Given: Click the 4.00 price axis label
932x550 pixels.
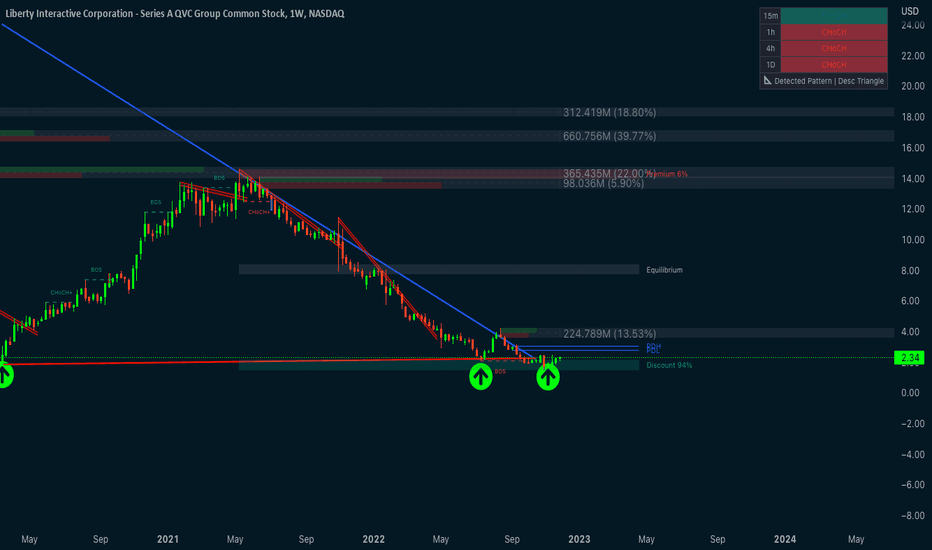Looking at the screenshot, I should (x=911, y=332).
